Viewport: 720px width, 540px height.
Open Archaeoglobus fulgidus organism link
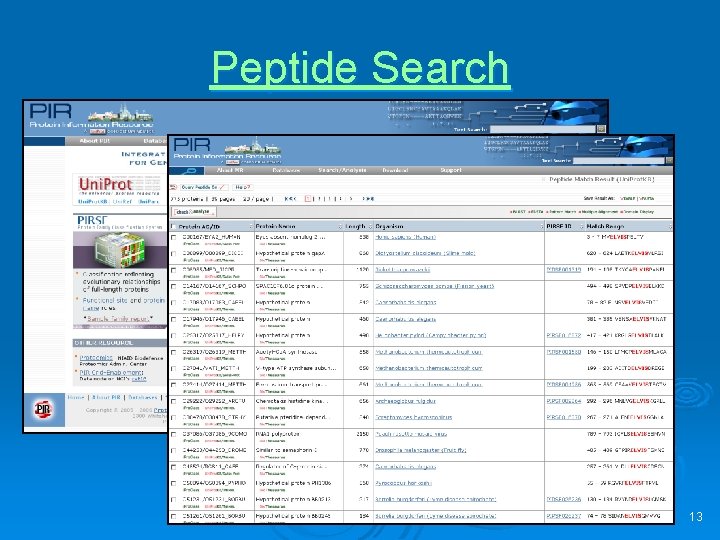click(x=405, y=401)
